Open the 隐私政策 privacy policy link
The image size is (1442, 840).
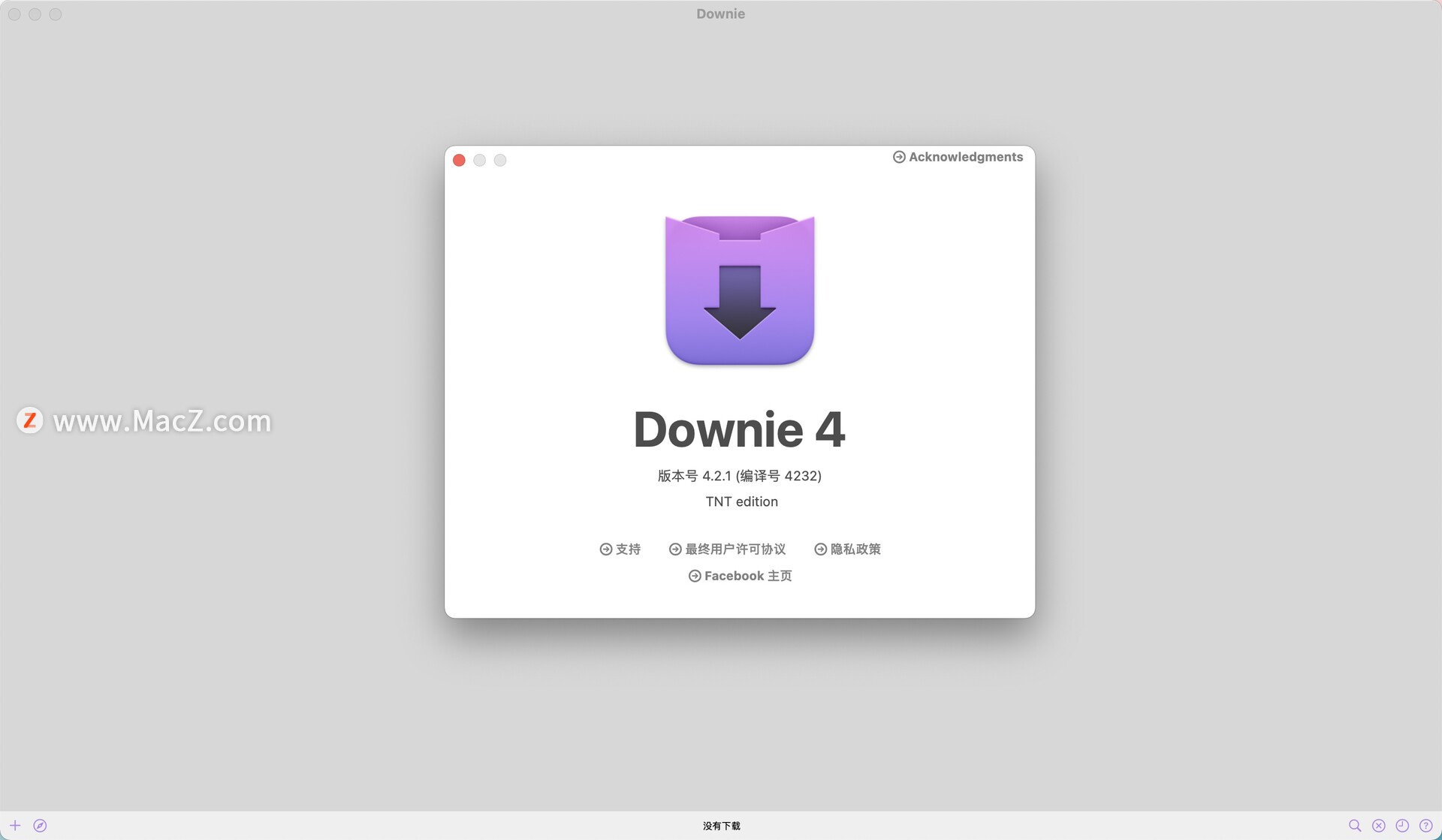pos(855,549)
